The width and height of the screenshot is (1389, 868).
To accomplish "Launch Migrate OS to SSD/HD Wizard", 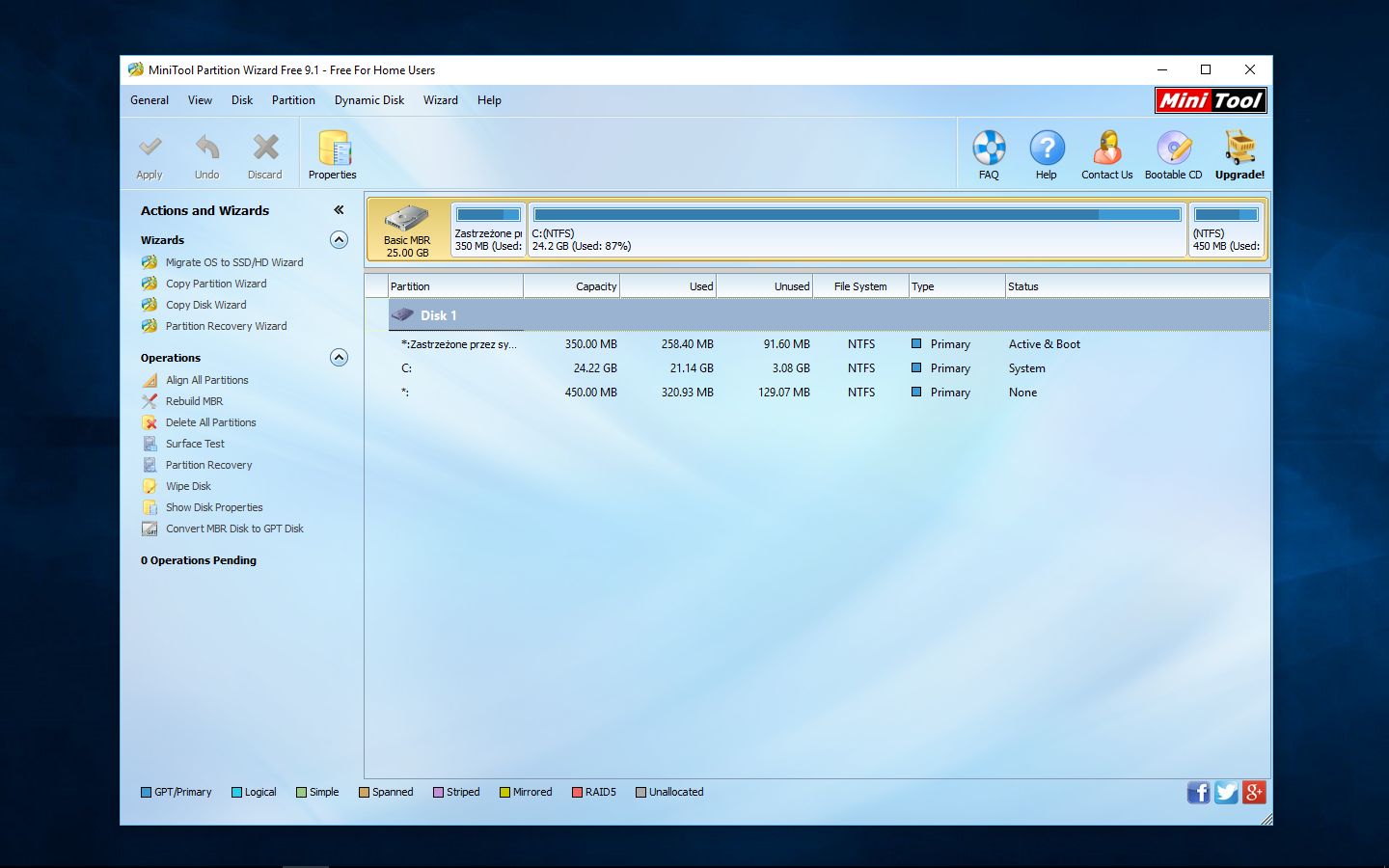I will click(x=234, y=262).
